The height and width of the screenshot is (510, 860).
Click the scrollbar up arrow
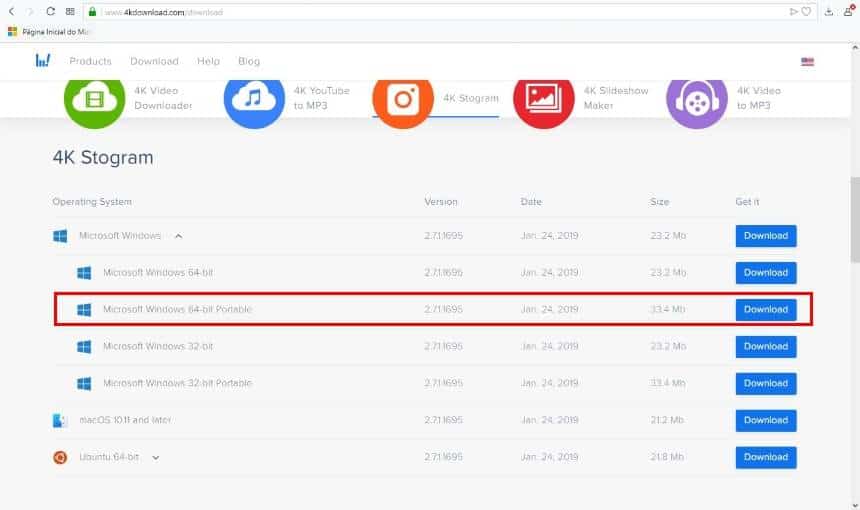pos(855,48)
